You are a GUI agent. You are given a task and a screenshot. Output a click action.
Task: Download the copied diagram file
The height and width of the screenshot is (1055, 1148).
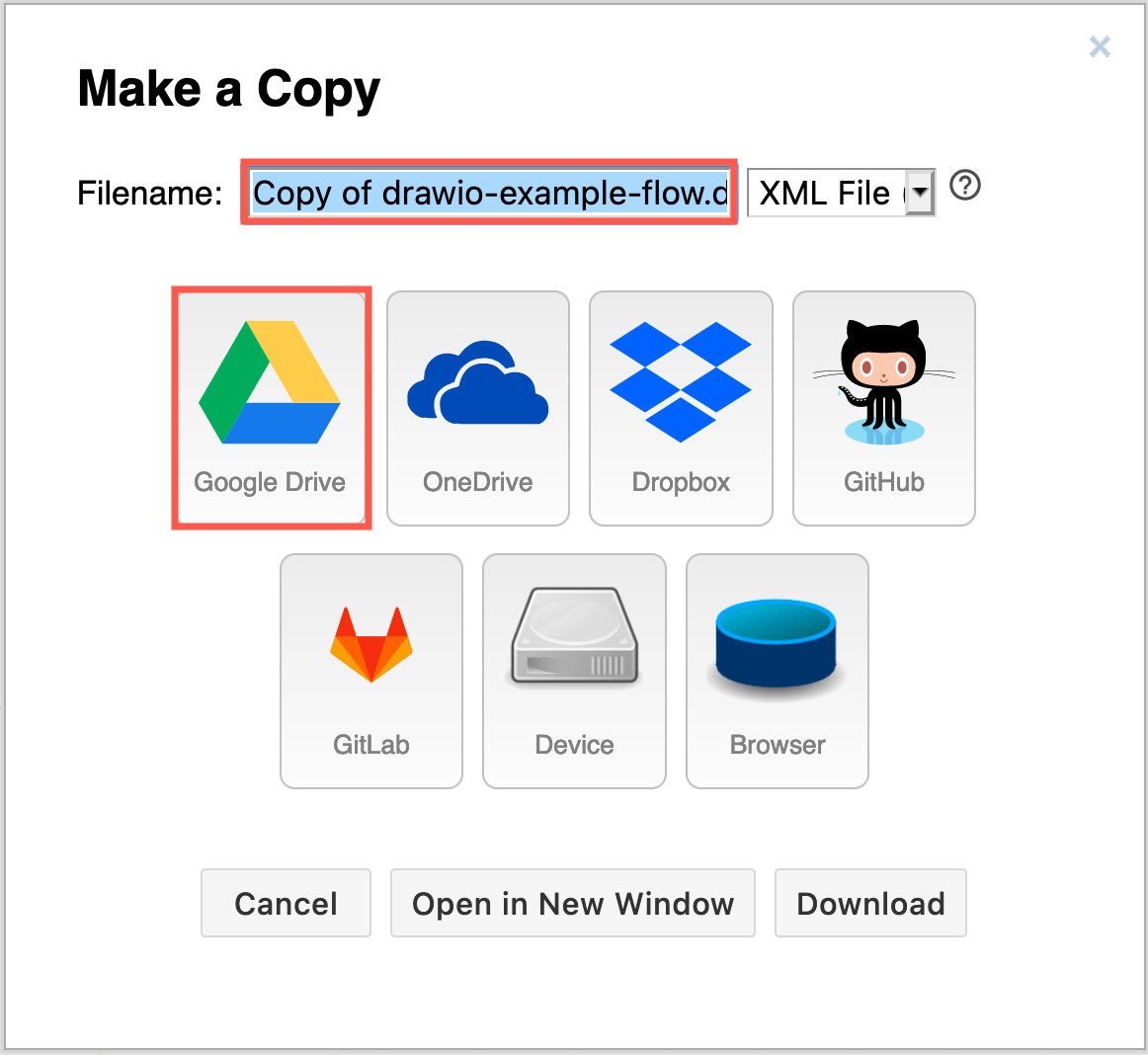[x=870, y=902]
